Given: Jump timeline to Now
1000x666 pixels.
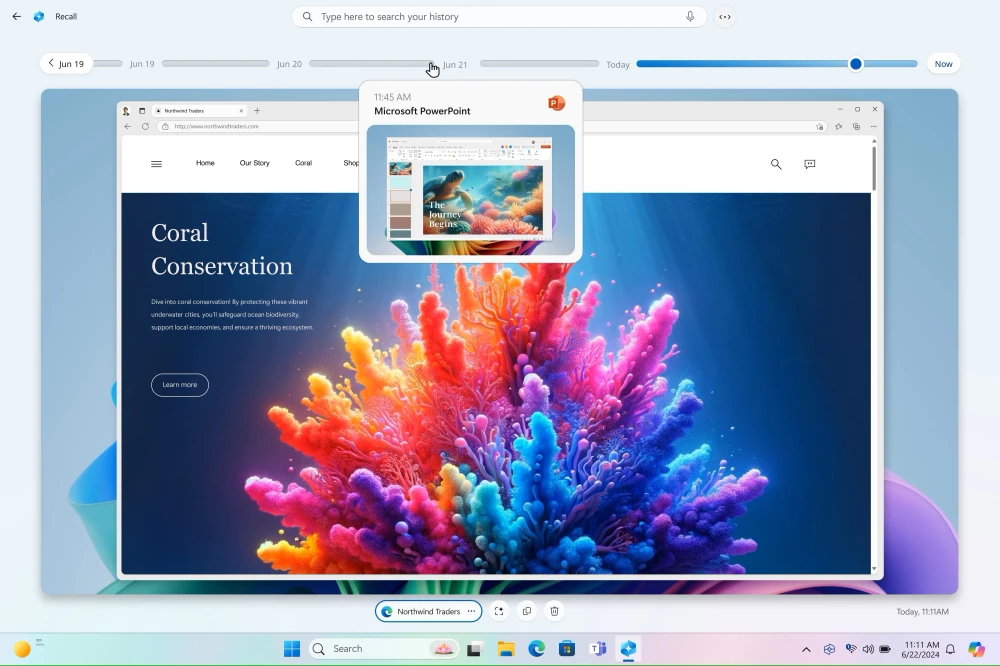Looking at the screenshot, I should 943,64.
